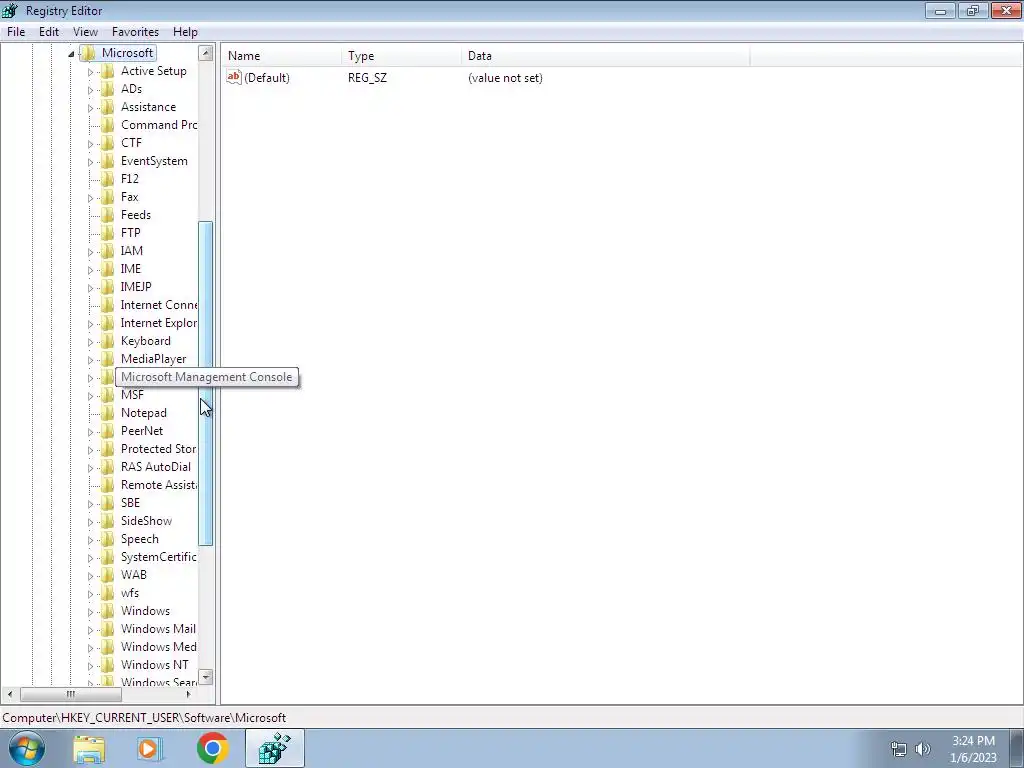Open Google Chrome from the taskbar
The height and width of the screenshot is (768, 1024).
click(x=212, y=748)
